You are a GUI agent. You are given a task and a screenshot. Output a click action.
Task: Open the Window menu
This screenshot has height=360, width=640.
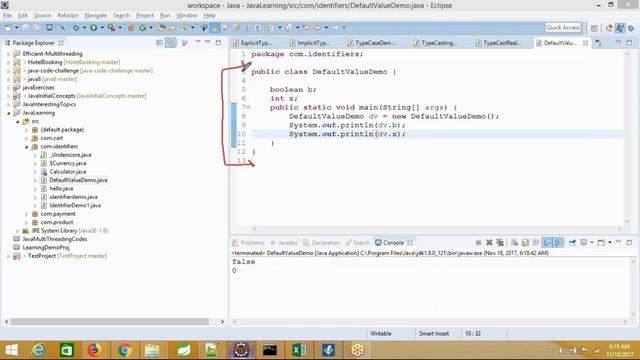point(187,16)
